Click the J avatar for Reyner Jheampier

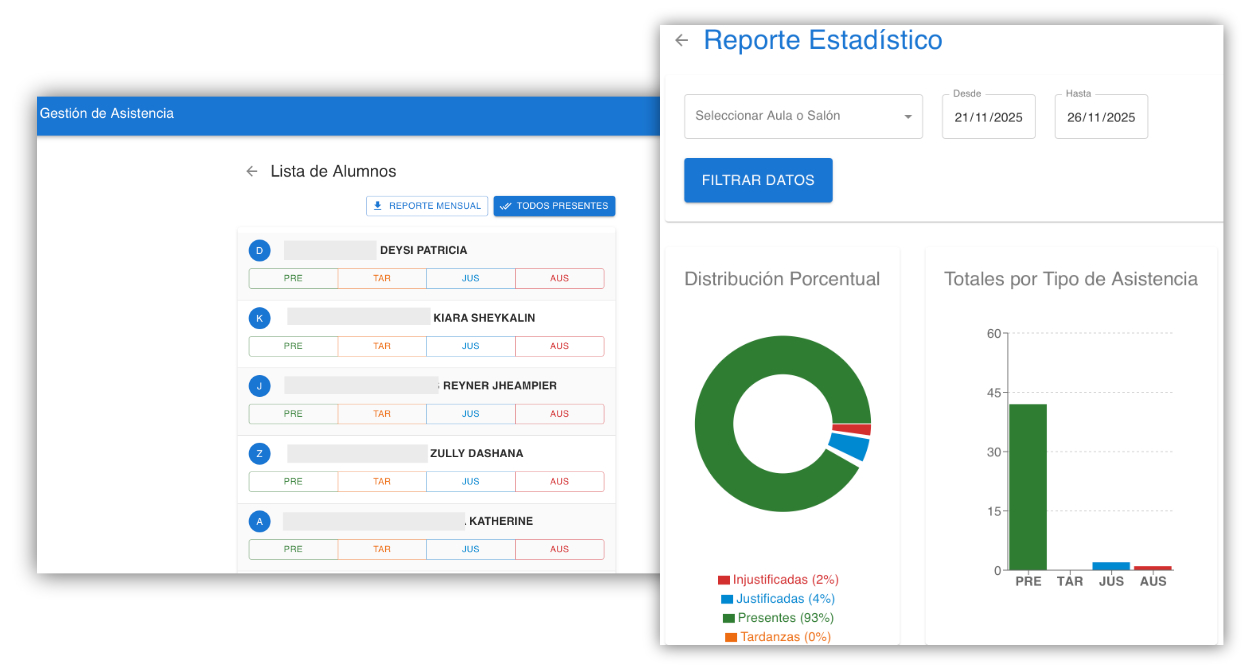tap(259, 386)
